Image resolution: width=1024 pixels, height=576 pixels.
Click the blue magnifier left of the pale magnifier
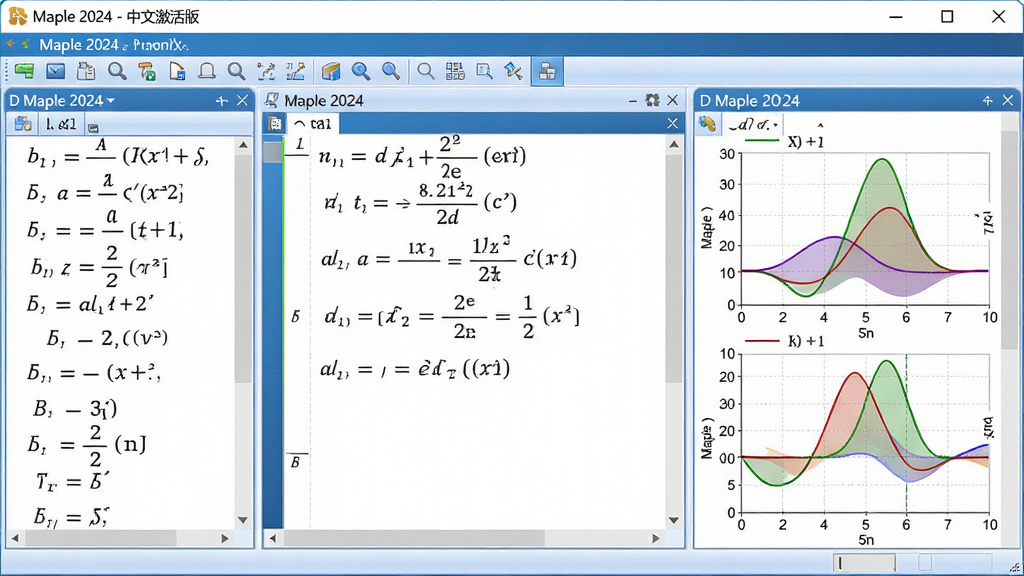pos(391,71)
